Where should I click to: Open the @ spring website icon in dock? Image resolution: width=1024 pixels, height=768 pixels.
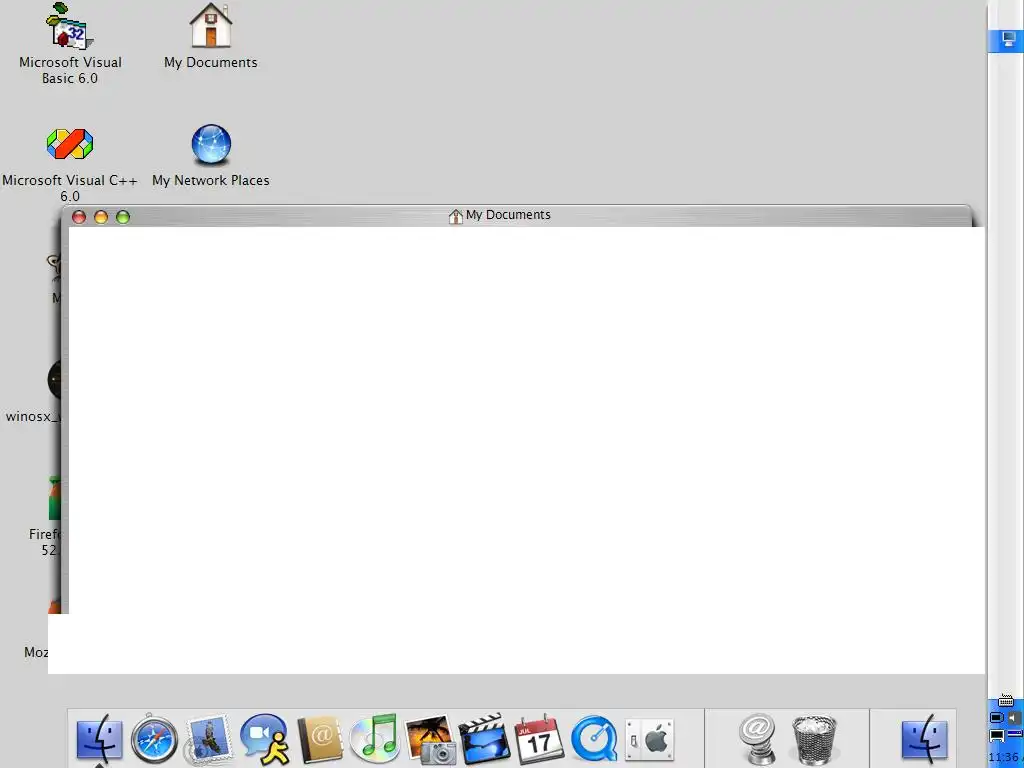click(758, 740)
